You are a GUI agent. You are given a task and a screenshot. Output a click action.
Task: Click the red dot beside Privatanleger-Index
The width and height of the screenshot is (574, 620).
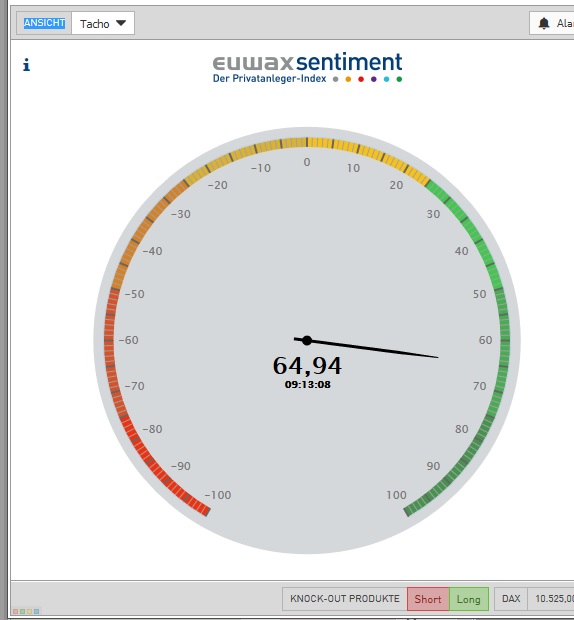pos(361,79)
